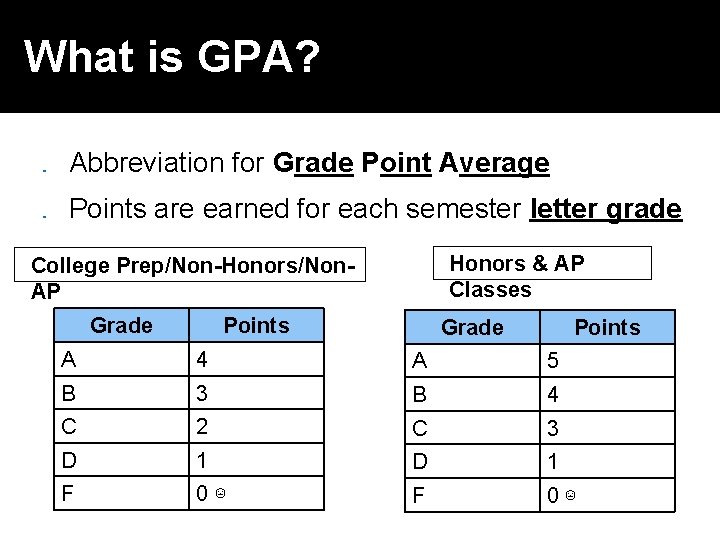Screen dimensions: 720x540
Task: Select the 'College Prep/Non-Honors/Non-AP' text box
Action: (190, 265)
